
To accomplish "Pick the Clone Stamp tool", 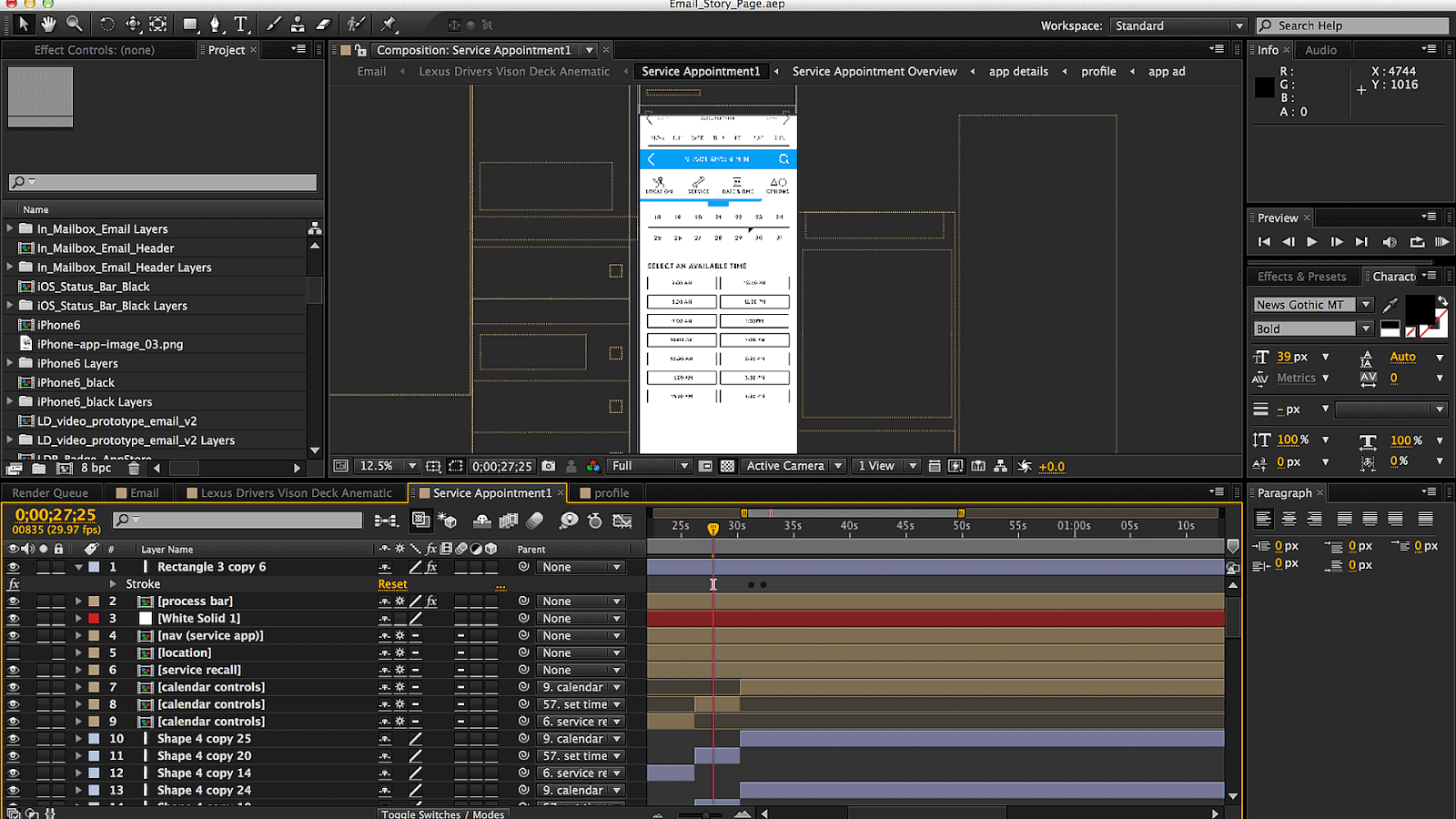I will (297, 24).
